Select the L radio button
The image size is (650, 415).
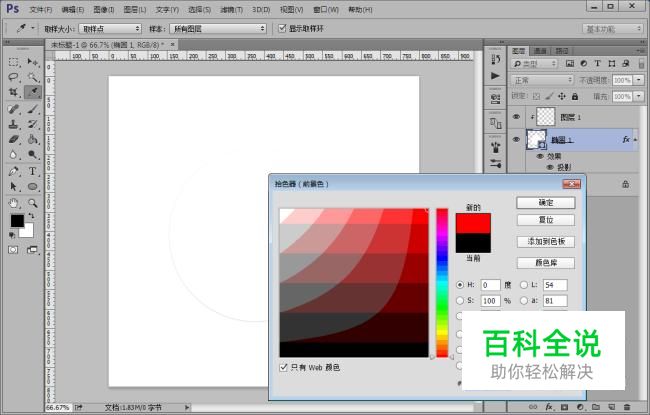[x=524, y=285]
